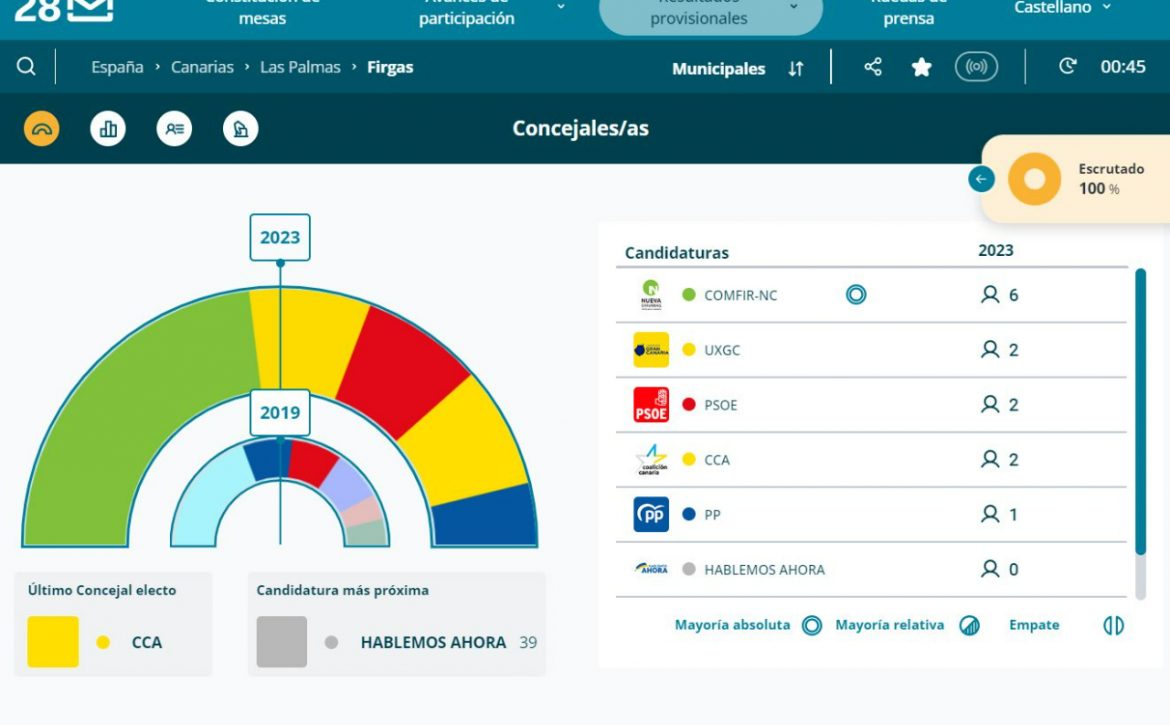Image resolution: width=1170 pixels, height=725 pixels.
Task: Expand the Castellano language dropdown
Action: click(x=1063, y=7)
